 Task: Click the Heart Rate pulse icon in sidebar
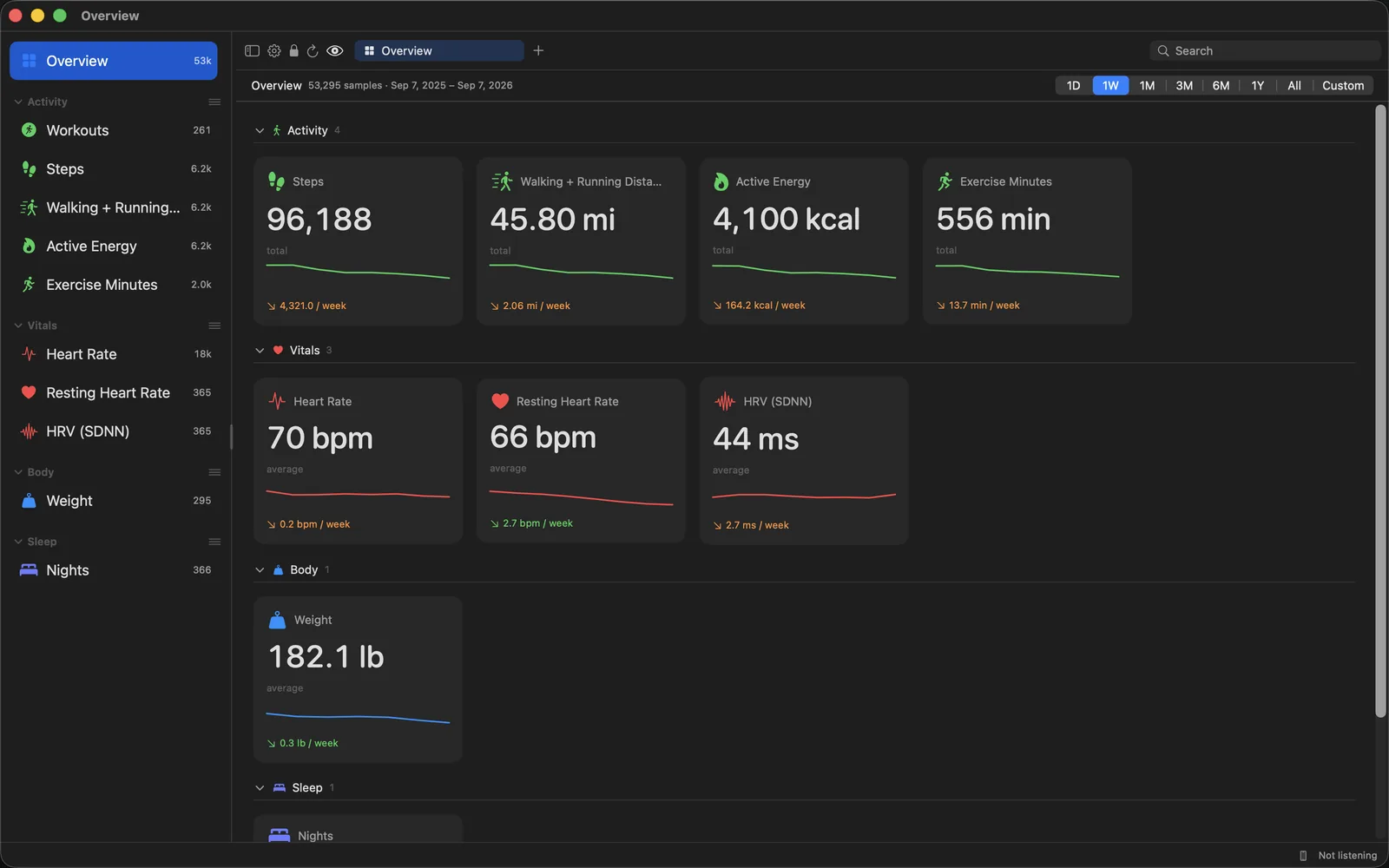click(x=29, y=354)
